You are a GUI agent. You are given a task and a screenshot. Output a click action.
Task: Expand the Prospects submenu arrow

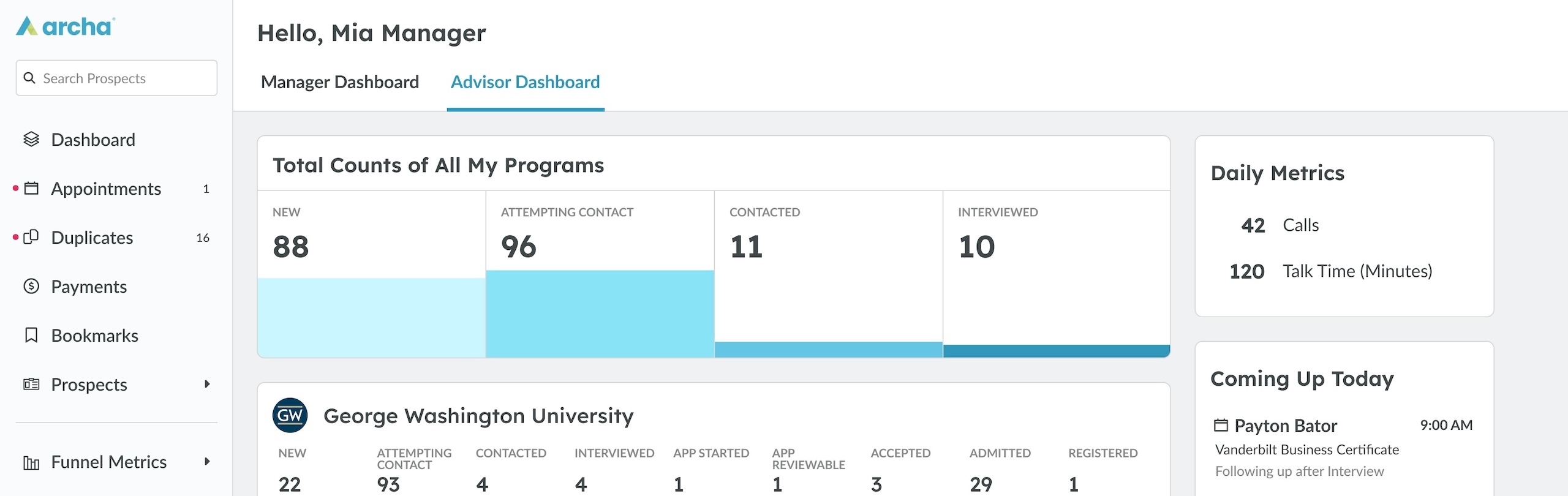207,384
